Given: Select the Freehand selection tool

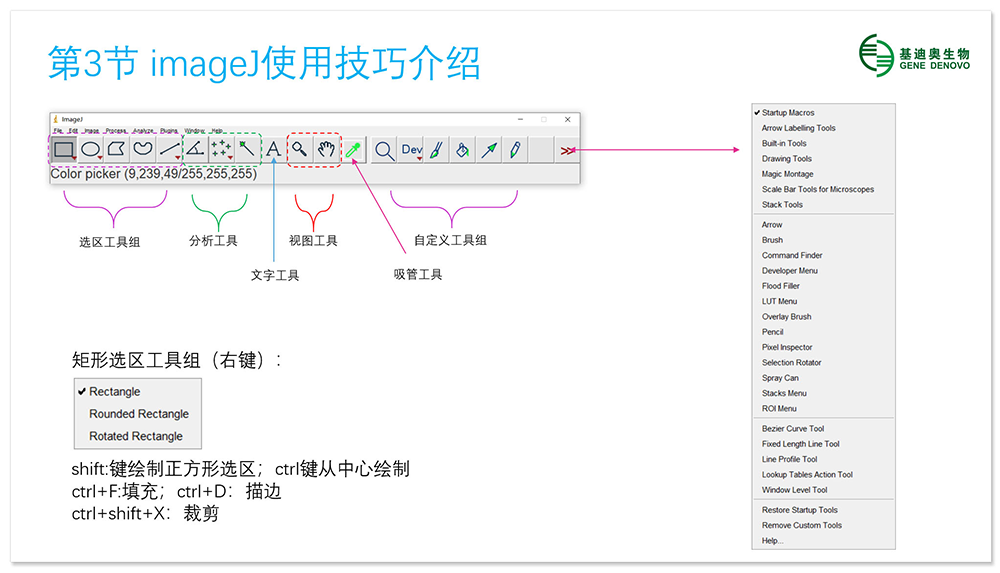Looking at the screenshot, I should pos(143,149).
